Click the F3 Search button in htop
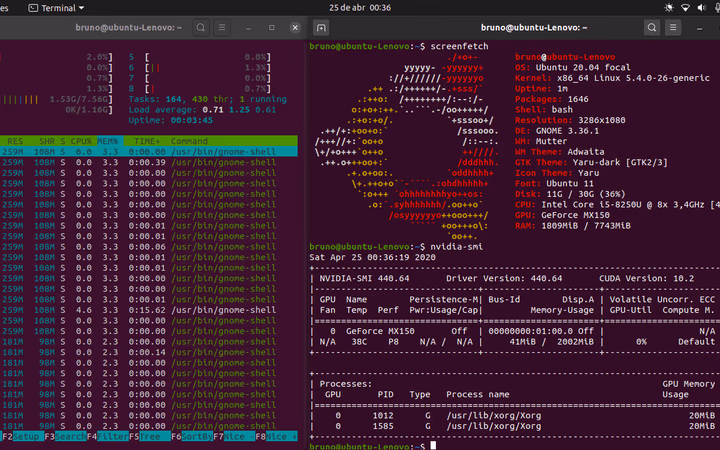720x450 pixels. point(65,436)
